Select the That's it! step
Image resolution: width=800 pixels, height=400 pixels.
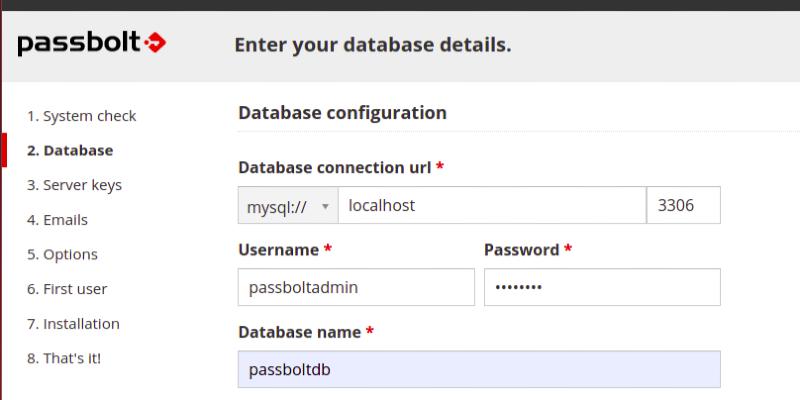click(x=64, y=358)
